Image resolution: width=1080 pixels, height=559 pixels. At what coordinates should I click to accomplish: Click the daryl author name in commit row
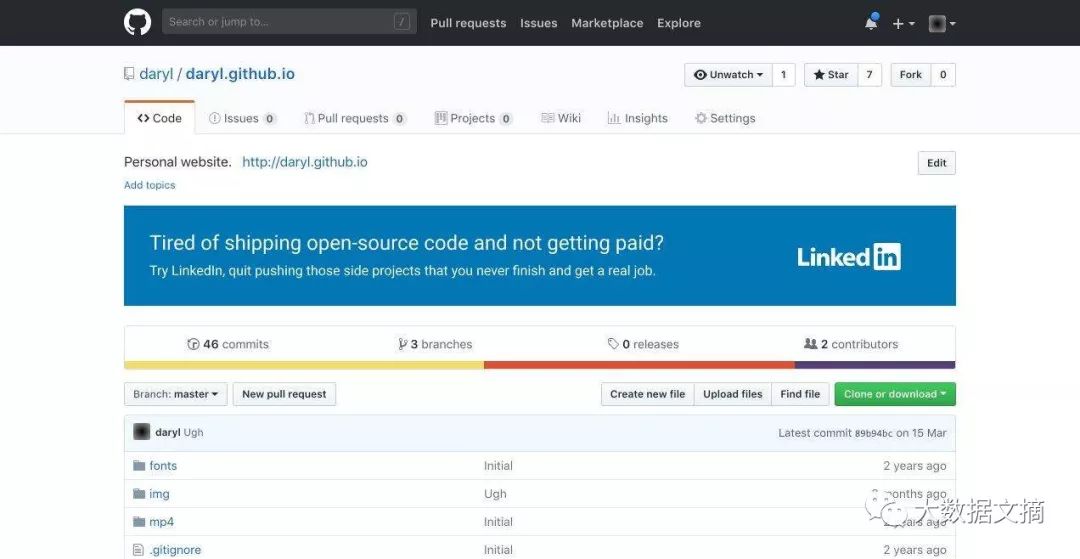pos(167,433)
